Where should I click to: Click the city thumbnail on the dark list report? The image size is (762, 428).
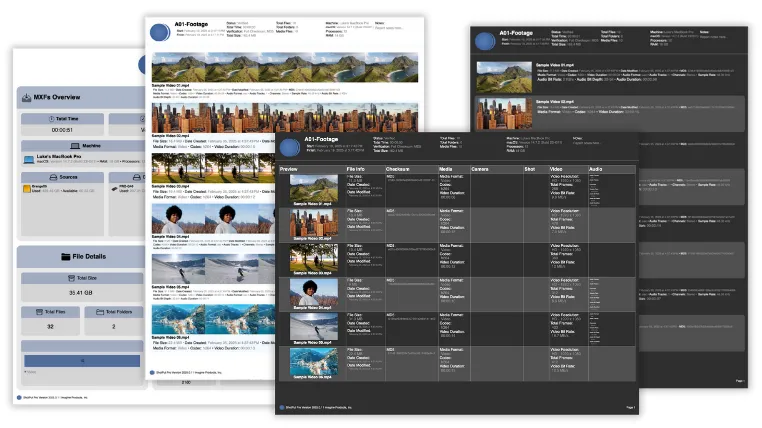tap(504, 114)
